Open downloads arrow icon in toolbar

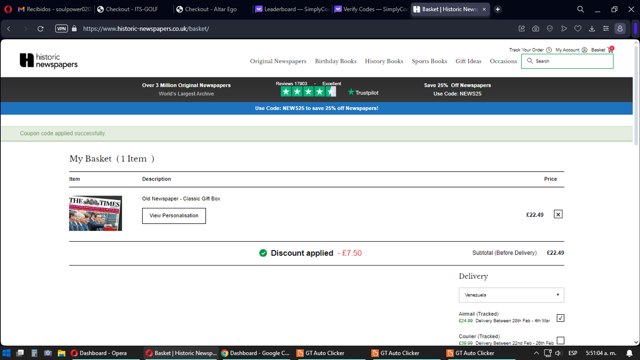pos(592,29)
